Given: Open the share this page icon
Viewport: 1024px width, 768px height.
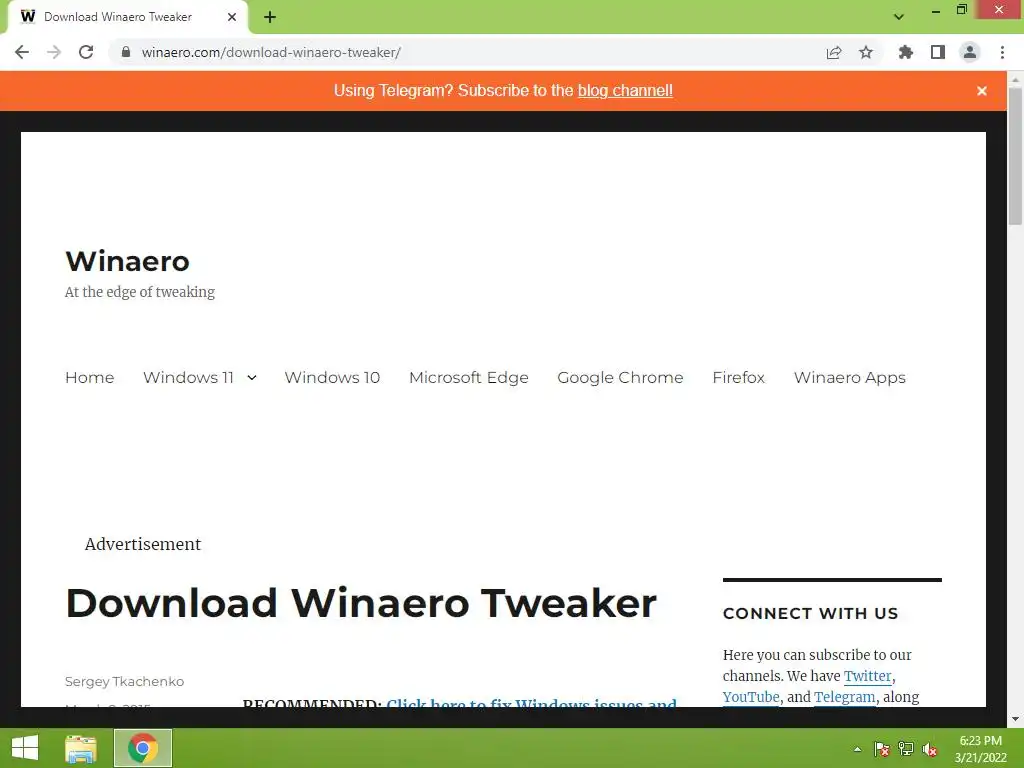Looking at the screenshot, I should tap(834, 52).
